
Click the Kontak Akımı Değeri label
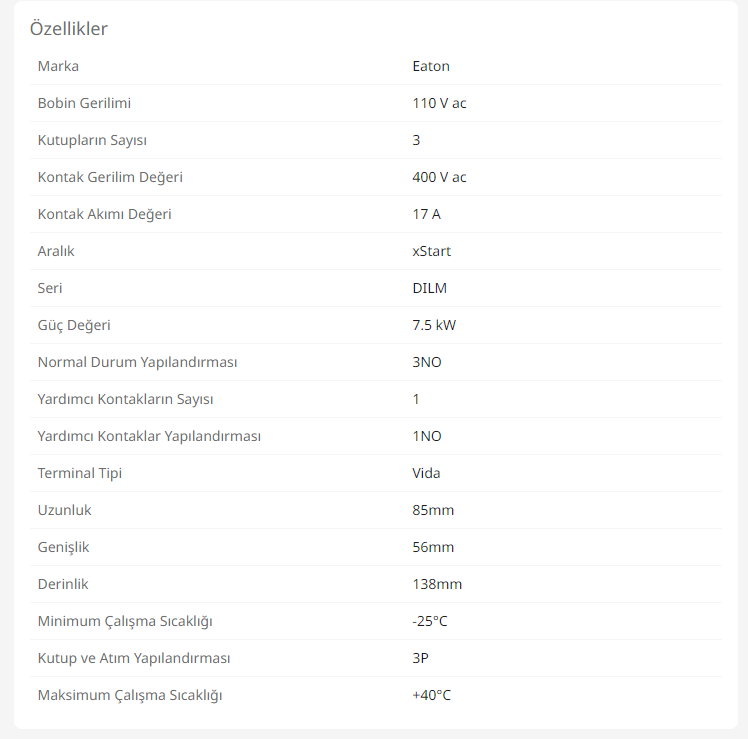(104, 214)
